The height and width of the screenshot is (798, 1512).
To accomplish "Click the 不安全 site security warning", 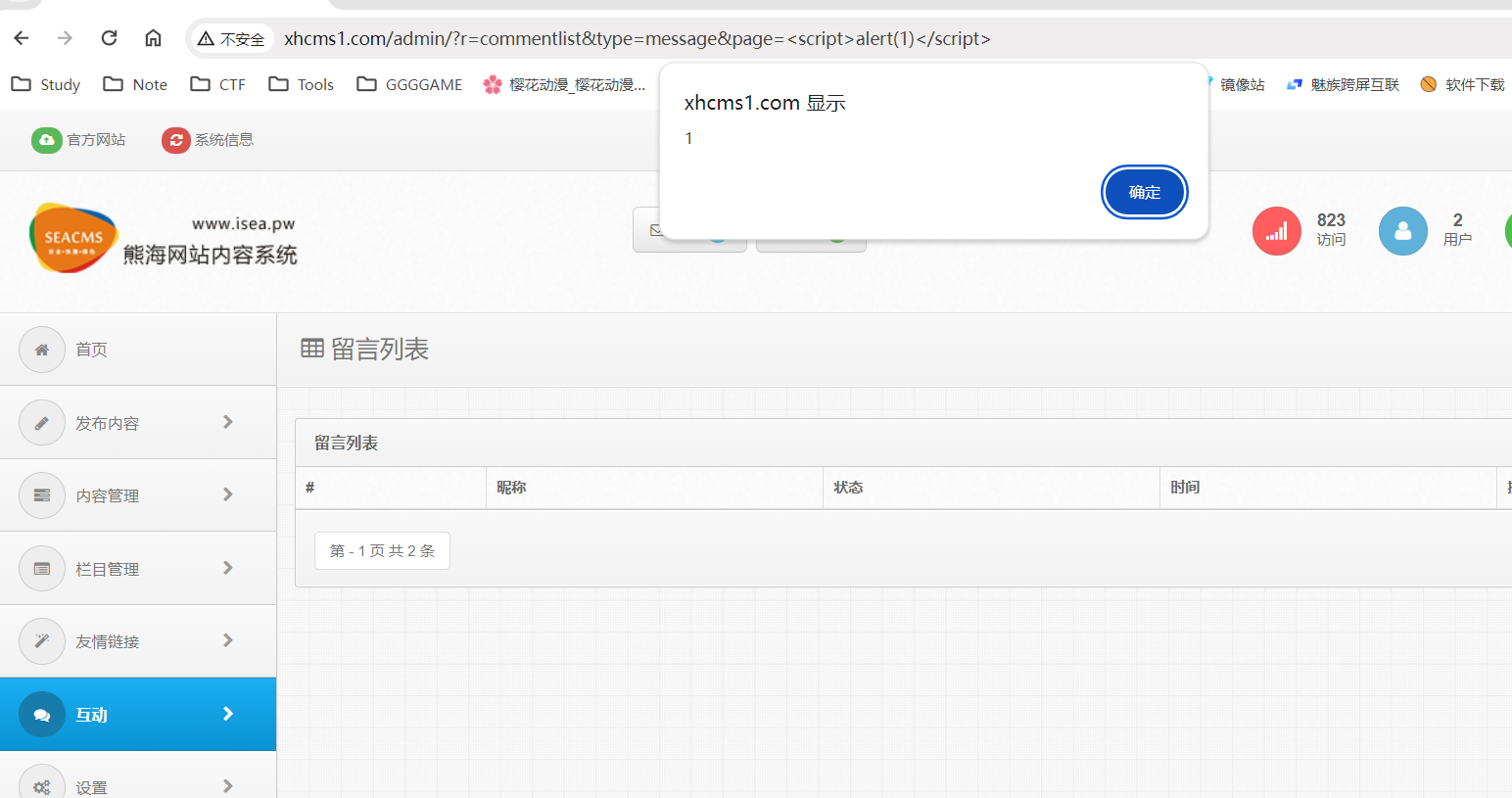I will [x=231, y=39].
